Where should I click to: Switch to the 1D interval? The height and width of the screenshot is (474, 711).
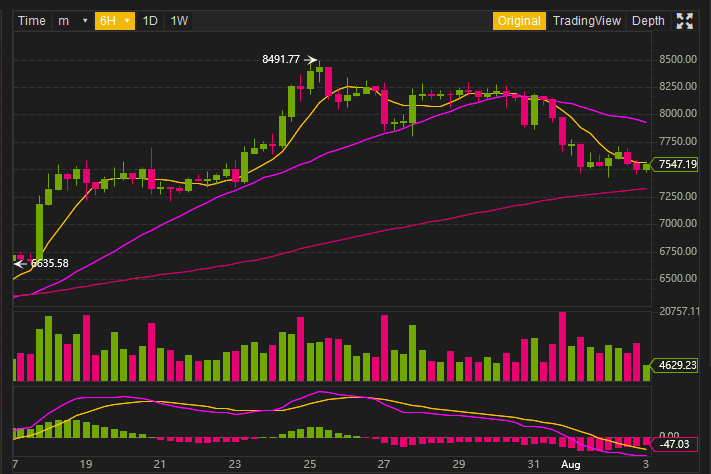(x=150, y=21)
